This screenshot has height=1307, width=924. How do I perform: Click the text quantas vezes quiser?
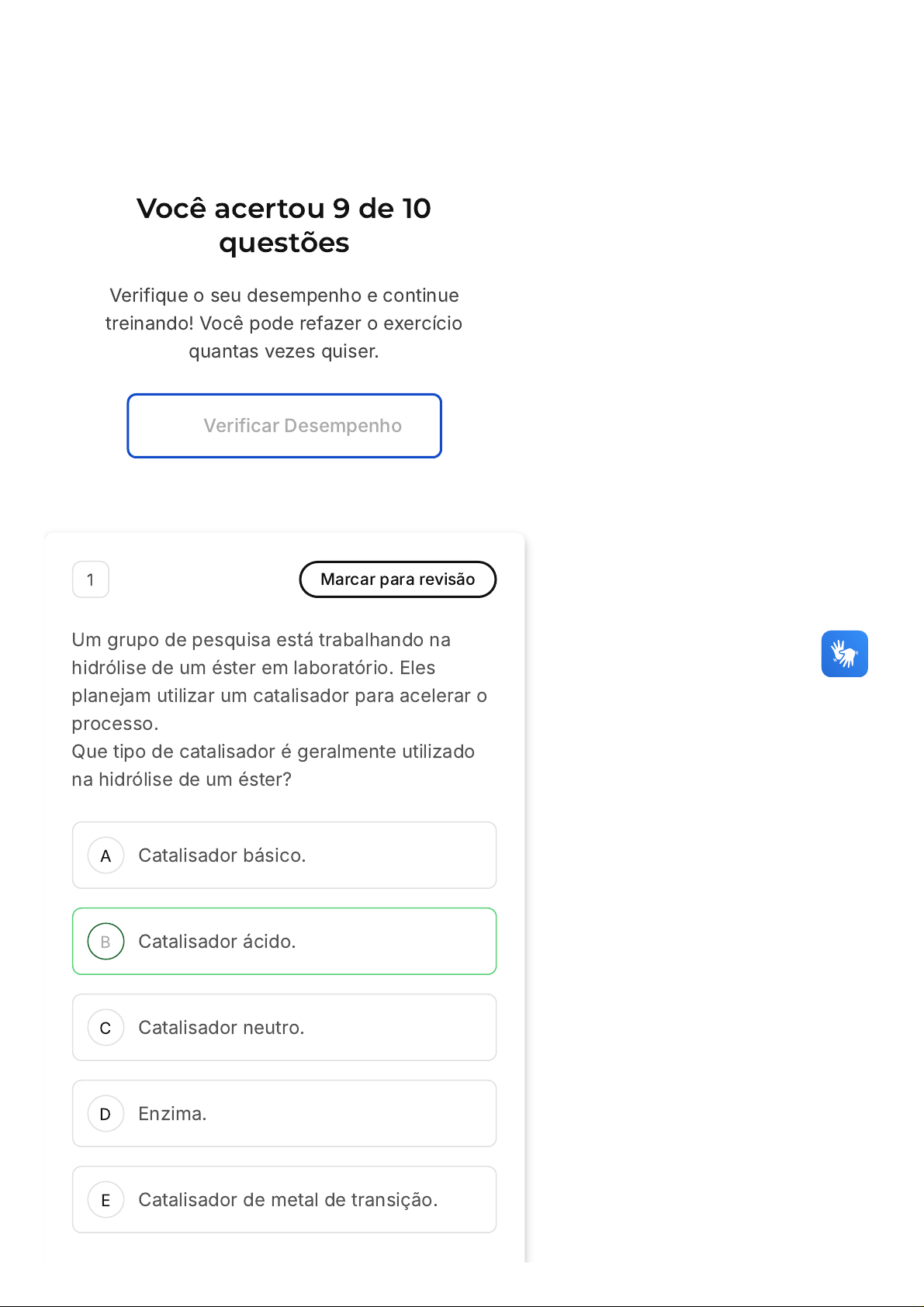click(284, 351)
